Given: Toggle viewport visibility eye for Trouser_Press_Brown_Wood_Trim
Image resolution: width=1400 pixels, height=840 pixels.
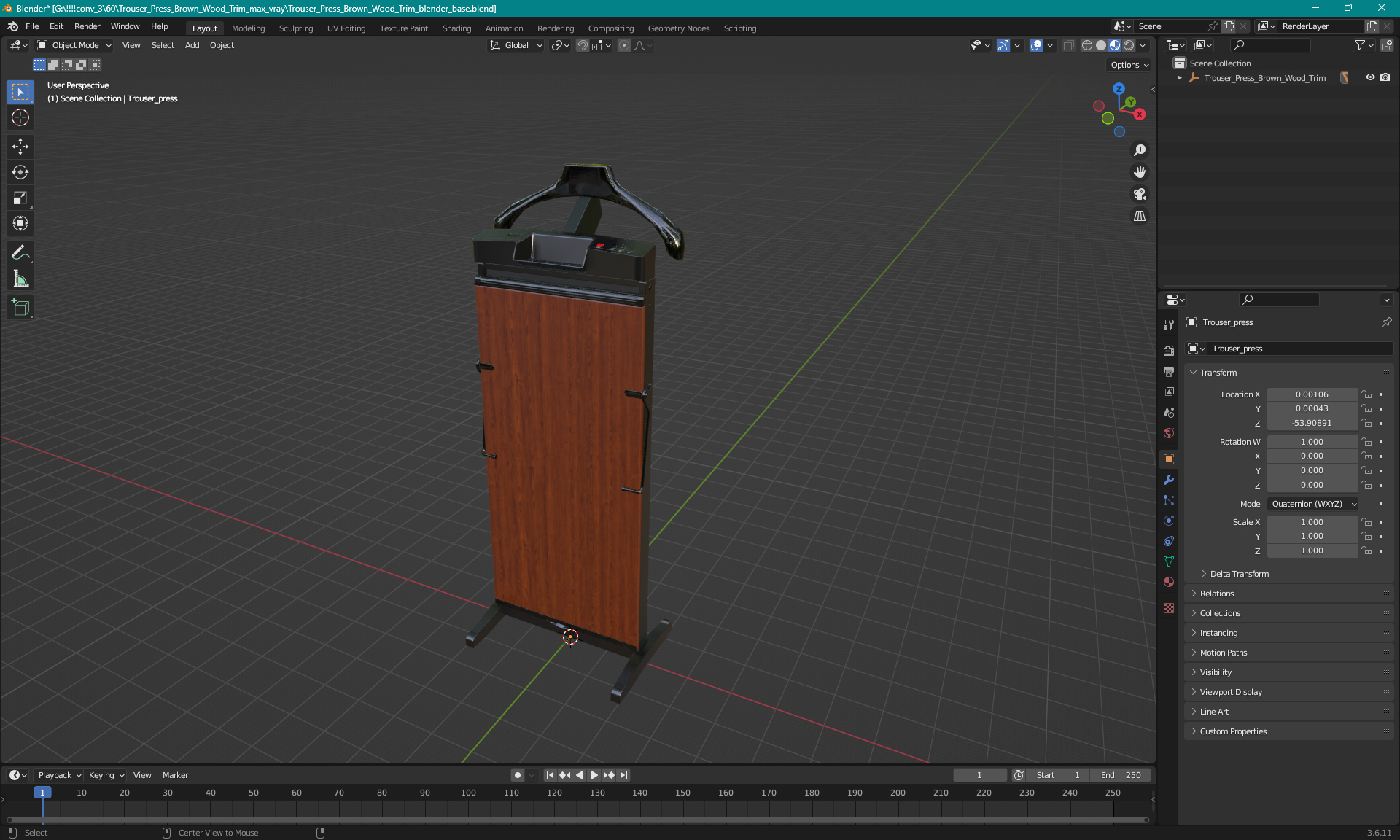Looking at the screenshot, I should (1370, 77).
